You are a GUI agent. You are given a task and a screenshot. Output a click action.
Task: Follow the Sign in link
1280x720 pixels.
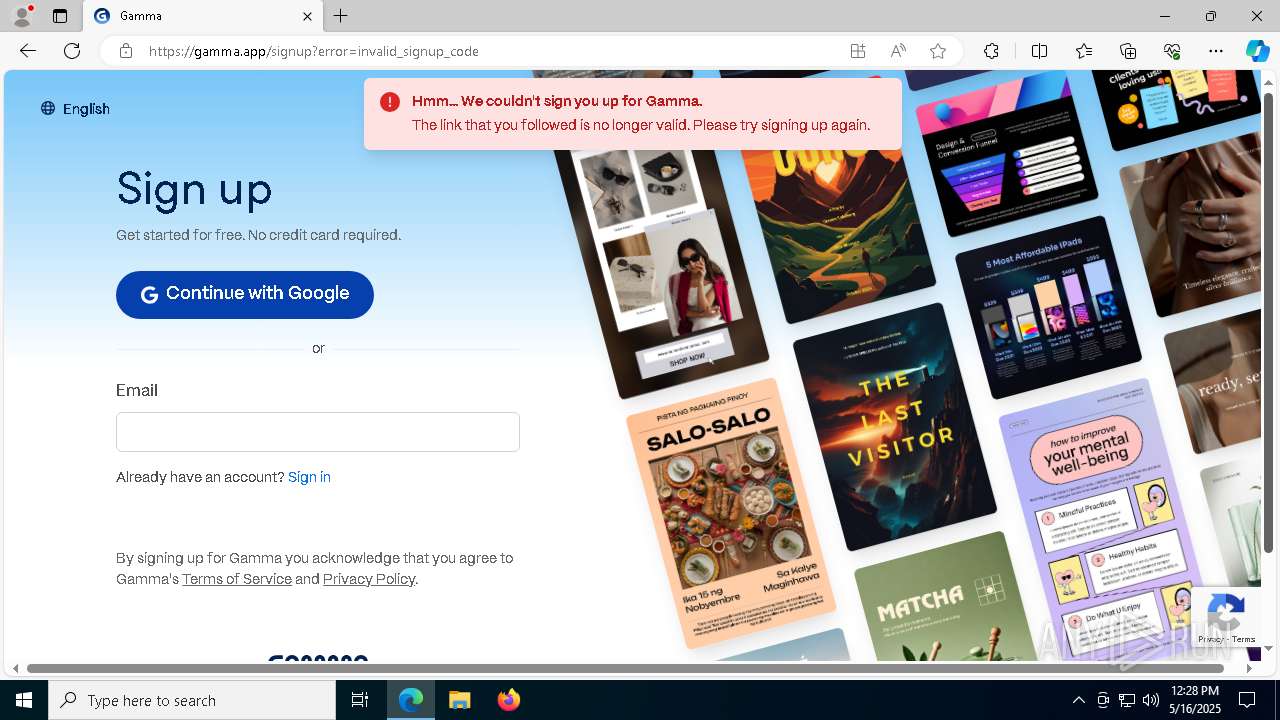click(x=309, y=477)
